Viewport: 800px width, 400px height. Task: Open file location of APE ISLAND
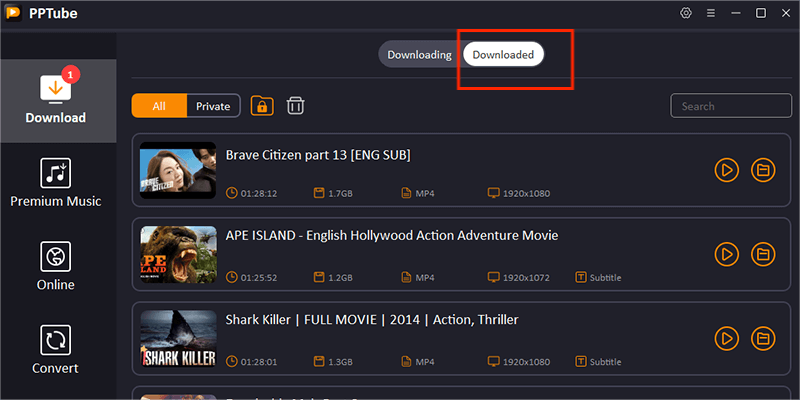tap(763, 254)
